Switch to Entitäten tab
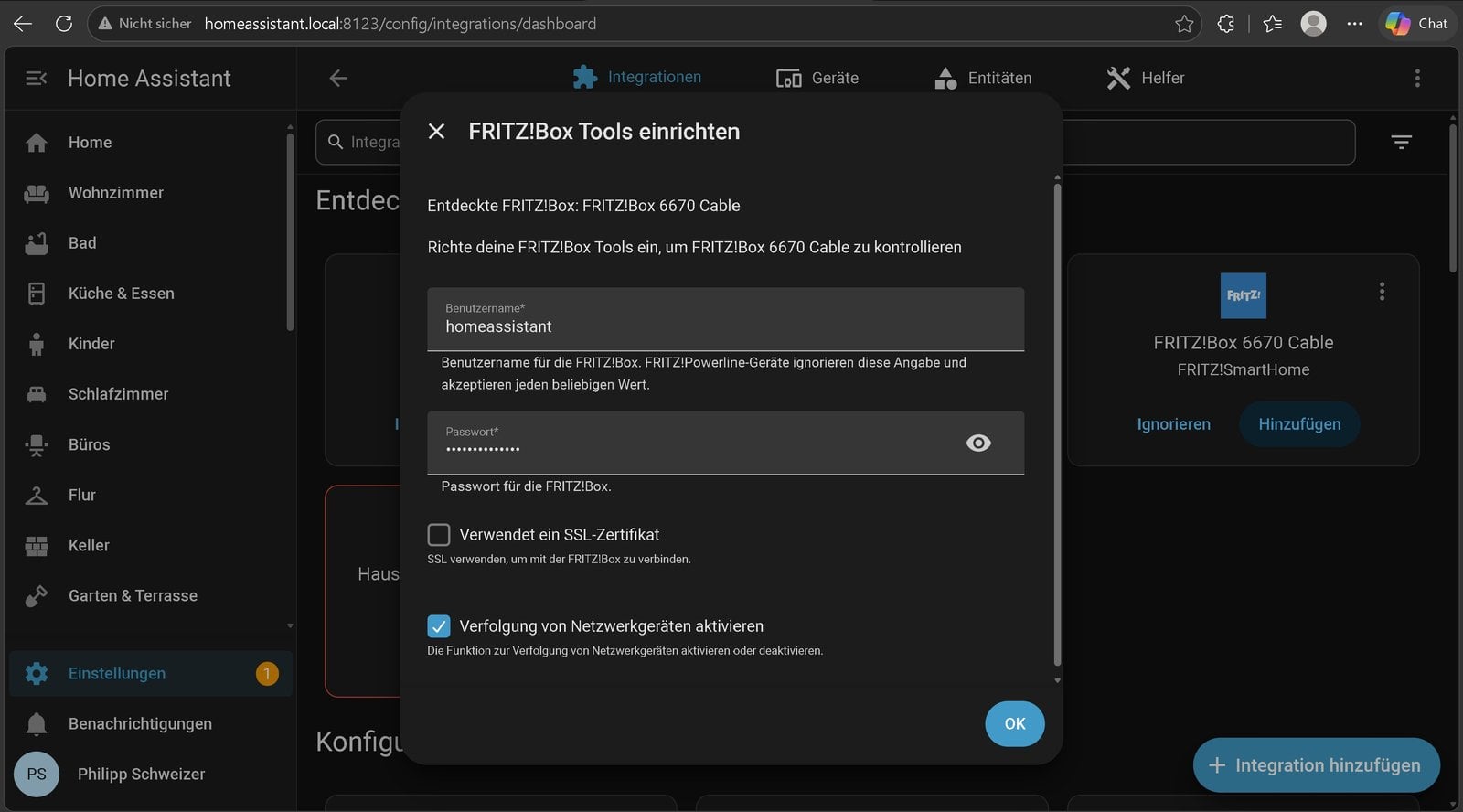This screenshot has height=812, width=1463. (983, 79)
